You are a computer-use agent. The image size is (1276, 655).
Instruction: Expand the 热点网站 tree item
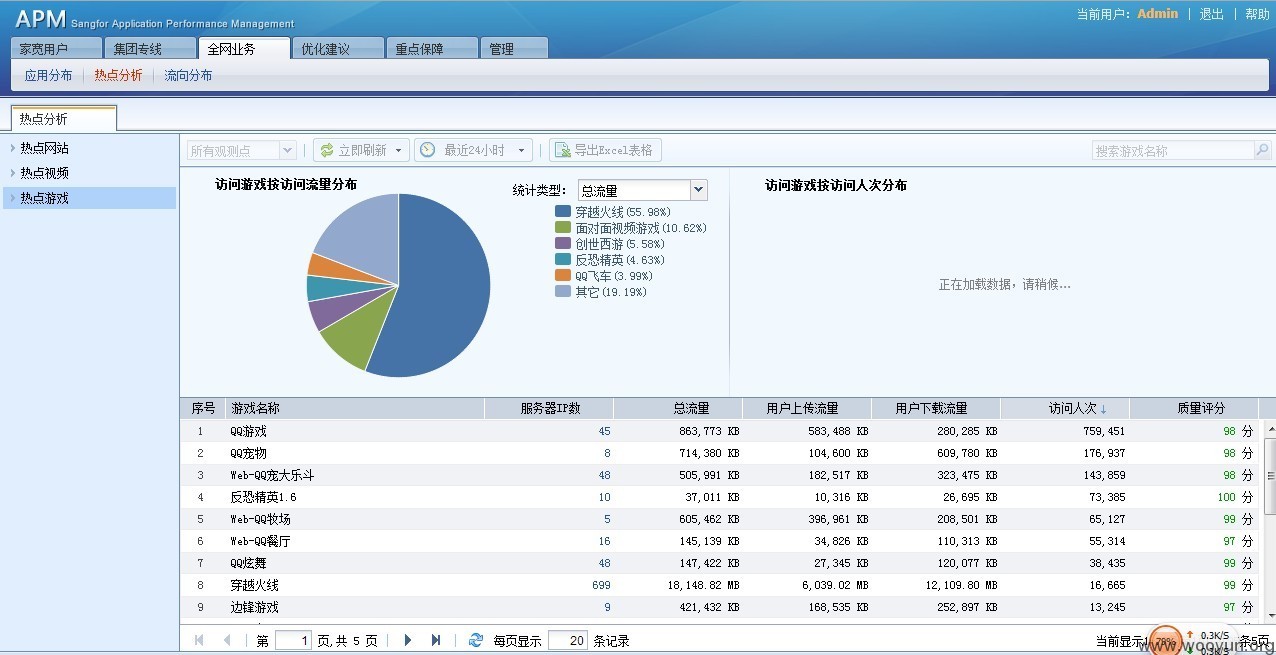pos(13,148)
